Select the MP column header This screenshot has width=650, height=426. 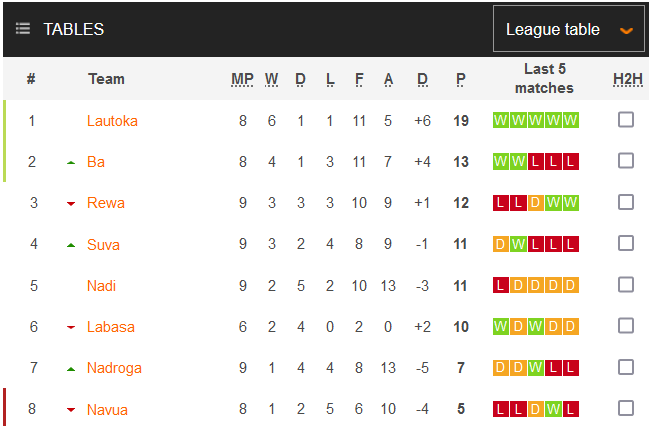pos(242,79)
